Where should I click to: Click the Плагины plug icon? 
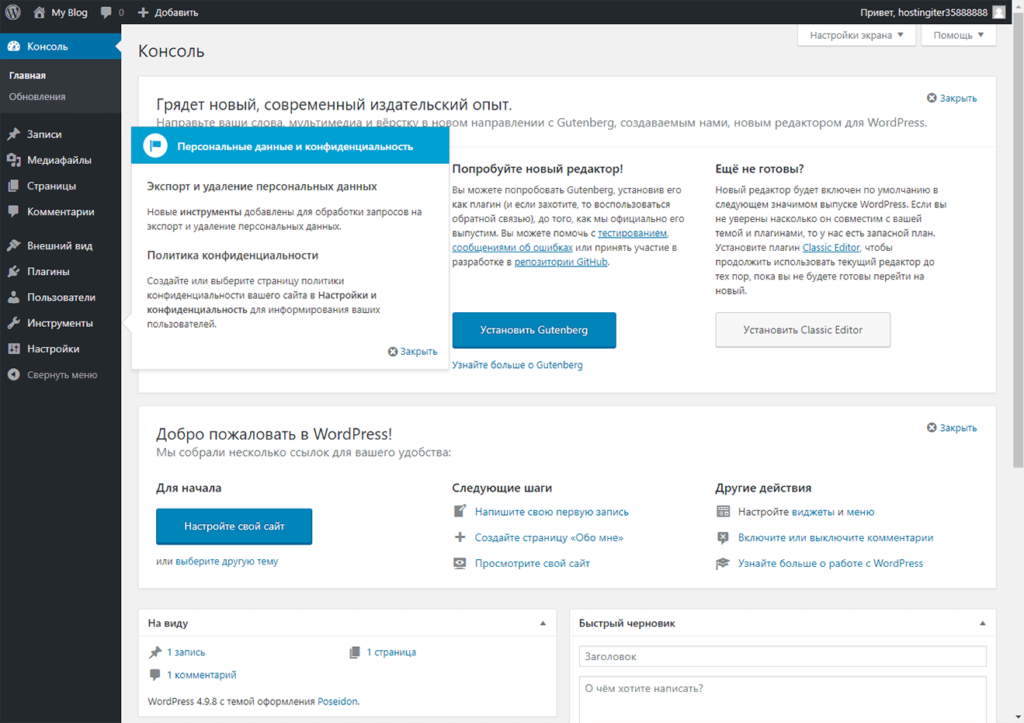[x=14, y=272]
